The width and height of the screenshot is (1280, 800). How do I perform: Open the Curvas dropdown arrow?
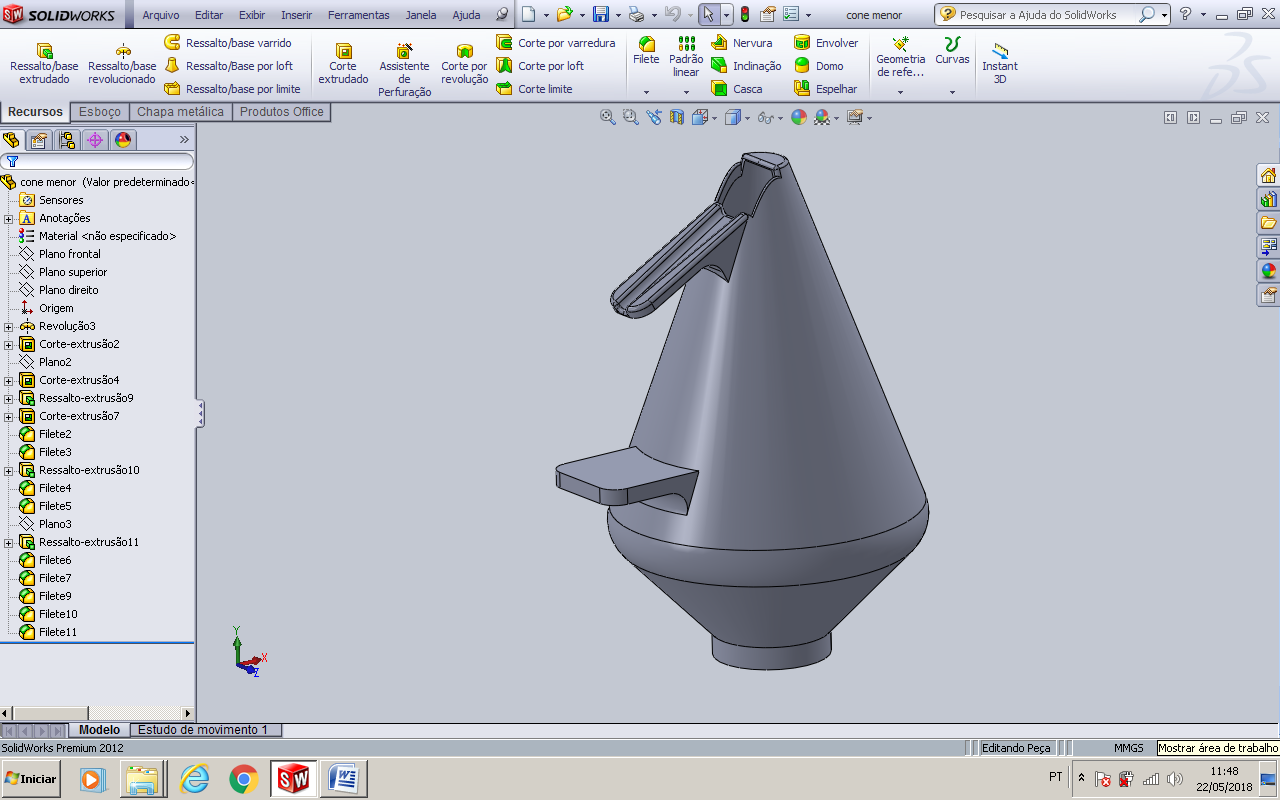(x=952, y=92)
